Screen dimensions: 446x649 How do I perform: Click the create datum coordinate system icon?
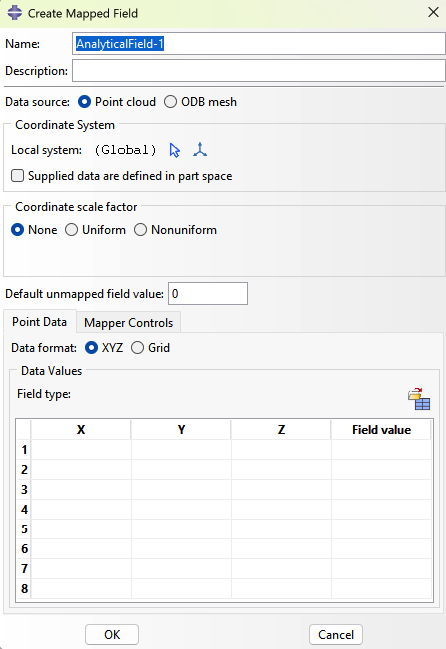coord(200,149)
